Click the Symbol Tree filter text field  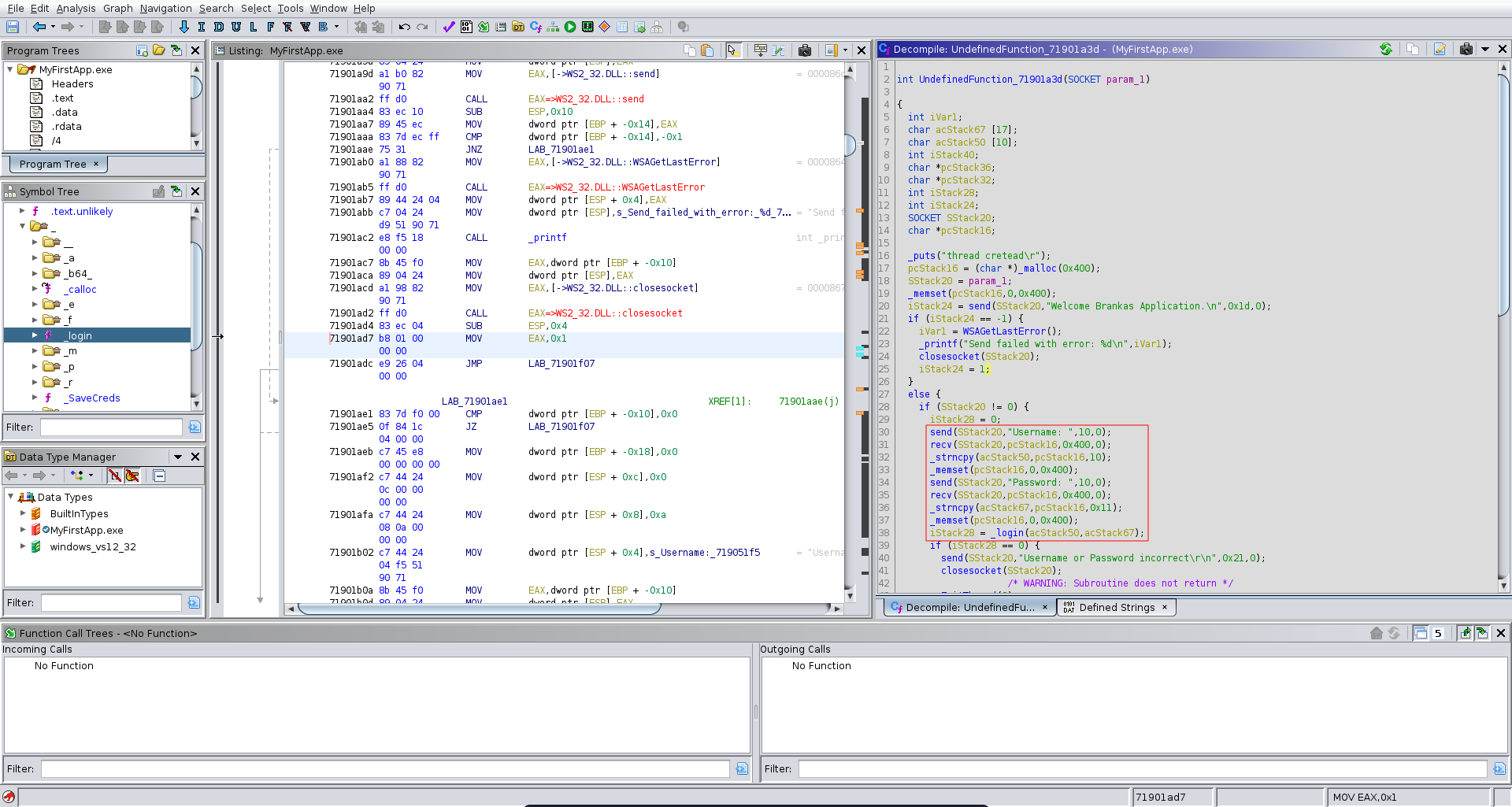[x=111, y=427]
